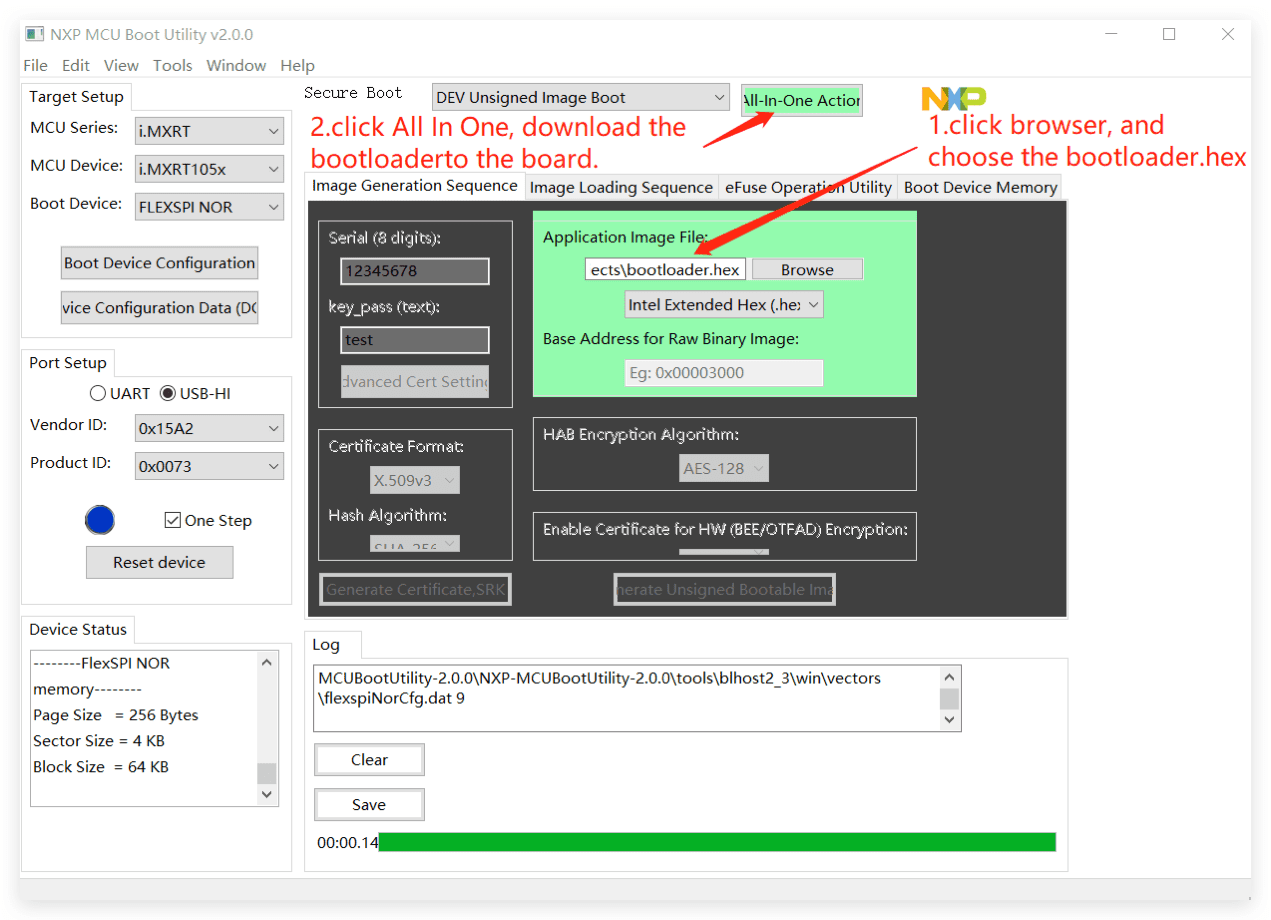Click the Application Image File path field
Viewport: 1271px width, 920px height.
tap(665, 270)
